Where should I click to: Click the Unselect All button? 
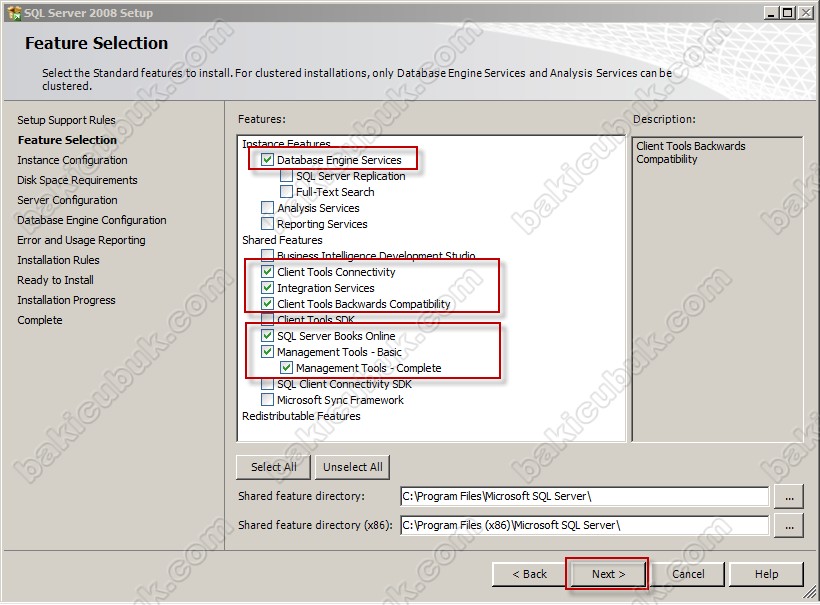[352, 467]
